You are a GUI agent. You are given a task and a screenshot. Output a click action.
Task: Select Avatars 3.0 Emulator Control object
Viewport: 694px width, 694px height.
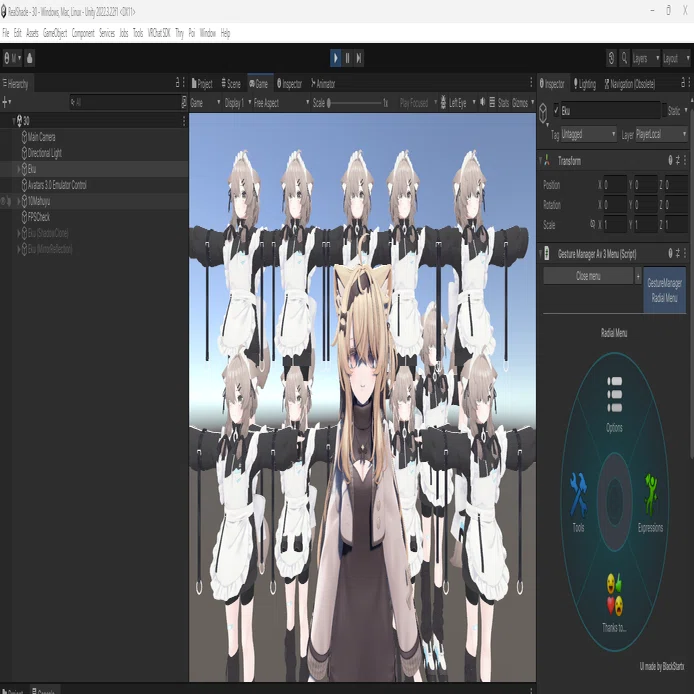tap(57, 185)
